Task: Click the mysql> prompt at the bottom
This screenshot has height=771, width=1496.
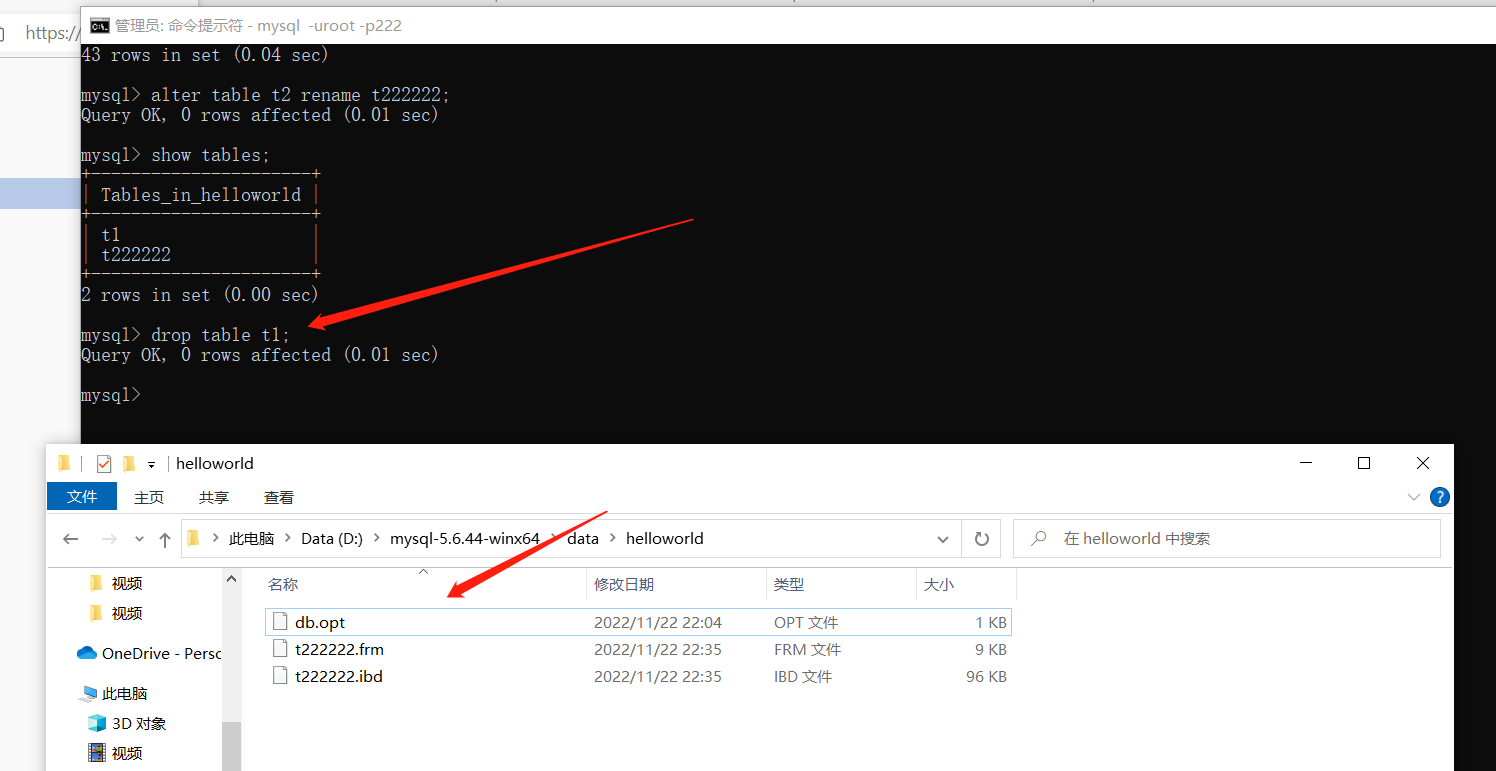Action: (111, 395)
